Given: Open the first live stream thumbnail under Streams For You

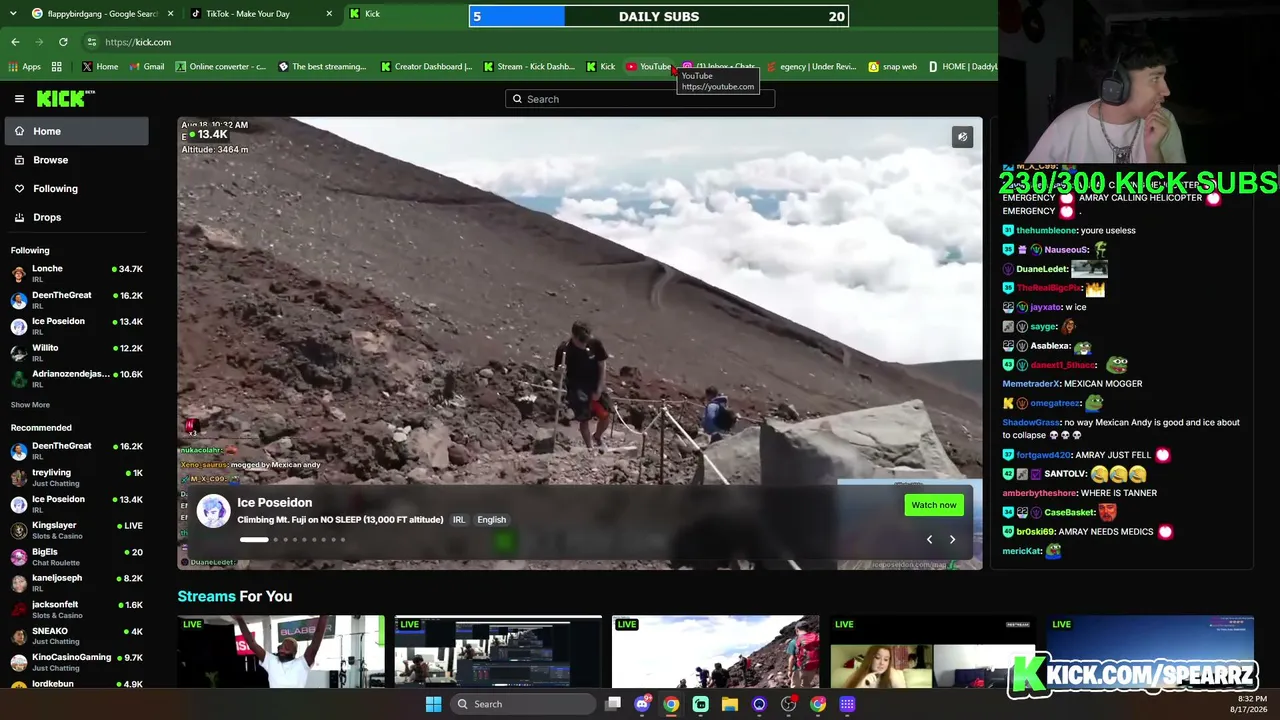Looking at the screenshot, I should [x=281, y=651].
